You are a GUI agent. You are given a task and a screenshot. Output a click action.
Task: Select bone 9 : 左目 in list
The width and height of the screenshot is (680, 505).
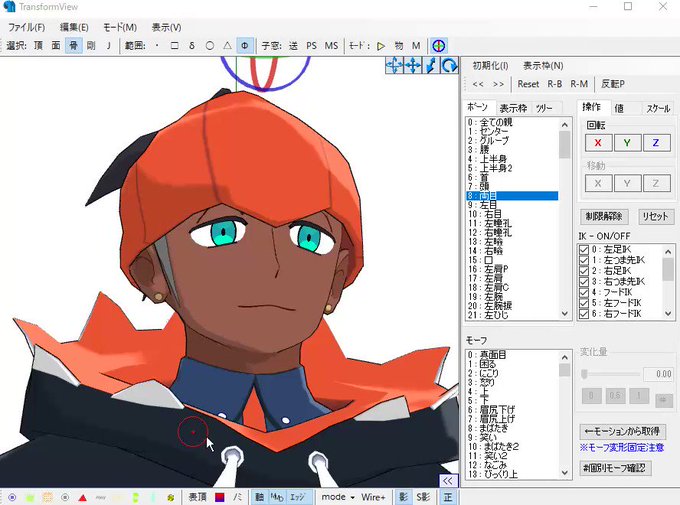coord(512,205)
